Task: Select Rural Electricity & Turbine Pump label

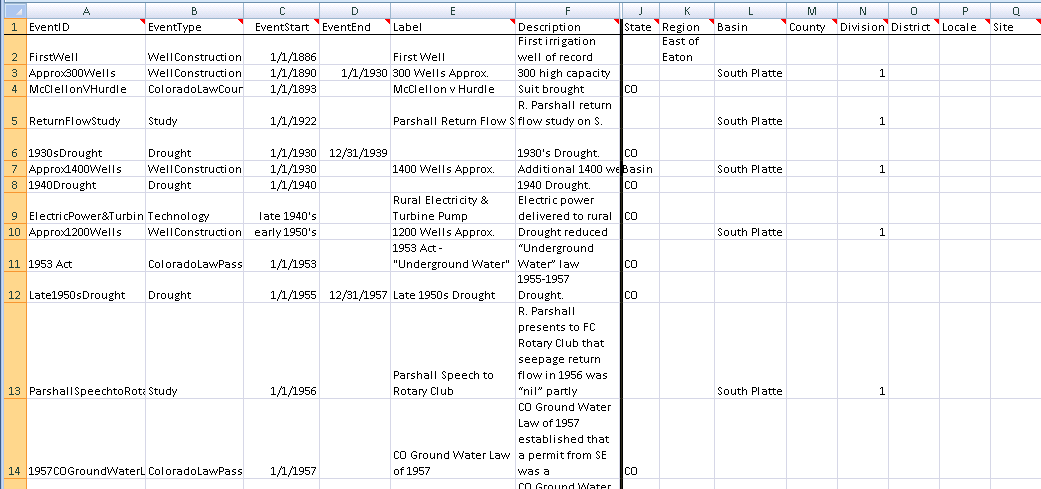Action: 453,208
